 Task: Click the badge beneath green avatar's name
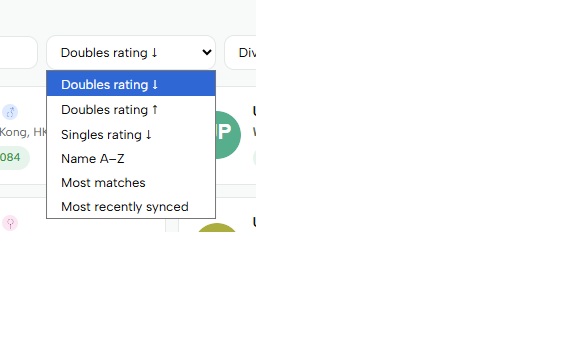coord(254,158)
